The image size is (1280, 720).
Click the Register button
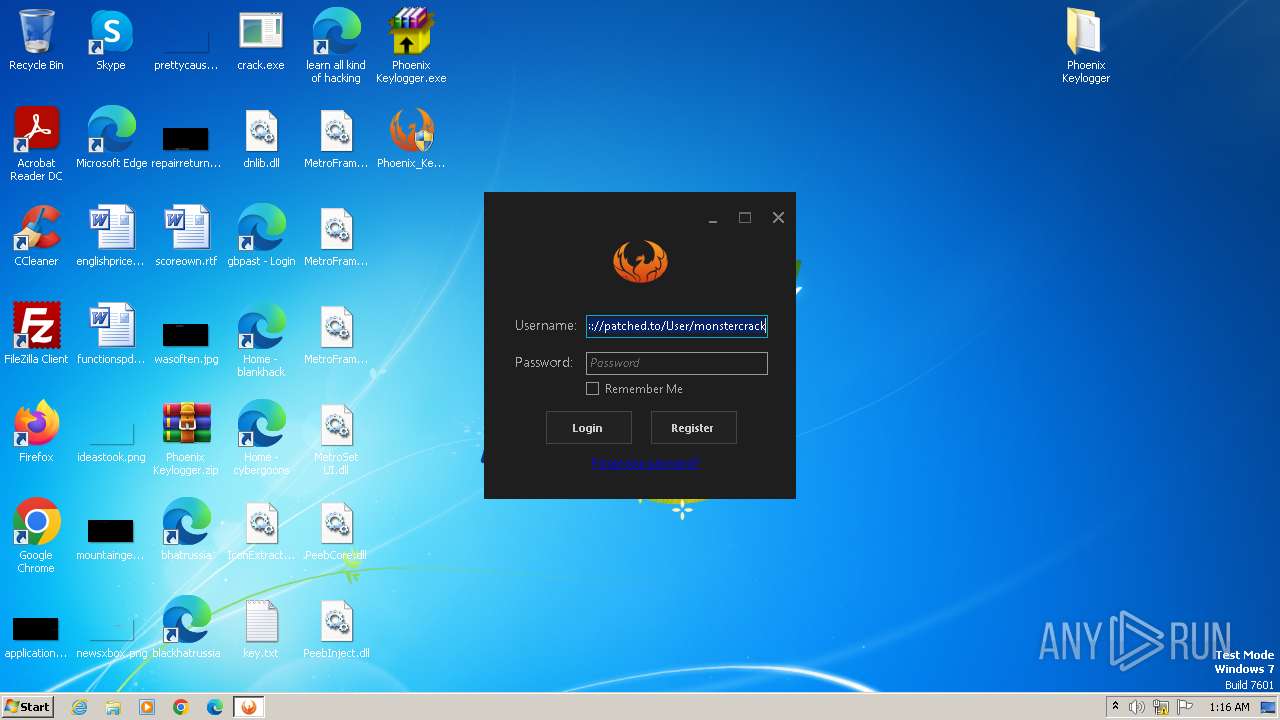[693, 428]
